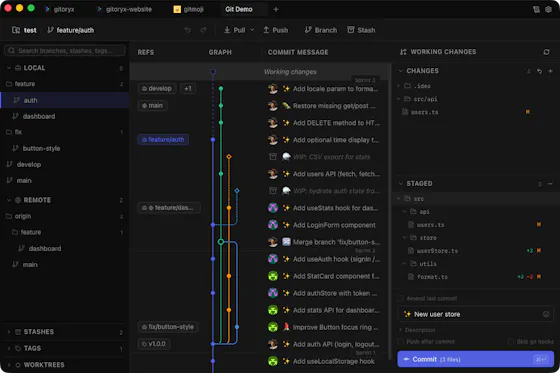Click the magnifier icon in the branch search box
The height and width of the screenshot is (373, 560).
[11, 51]
